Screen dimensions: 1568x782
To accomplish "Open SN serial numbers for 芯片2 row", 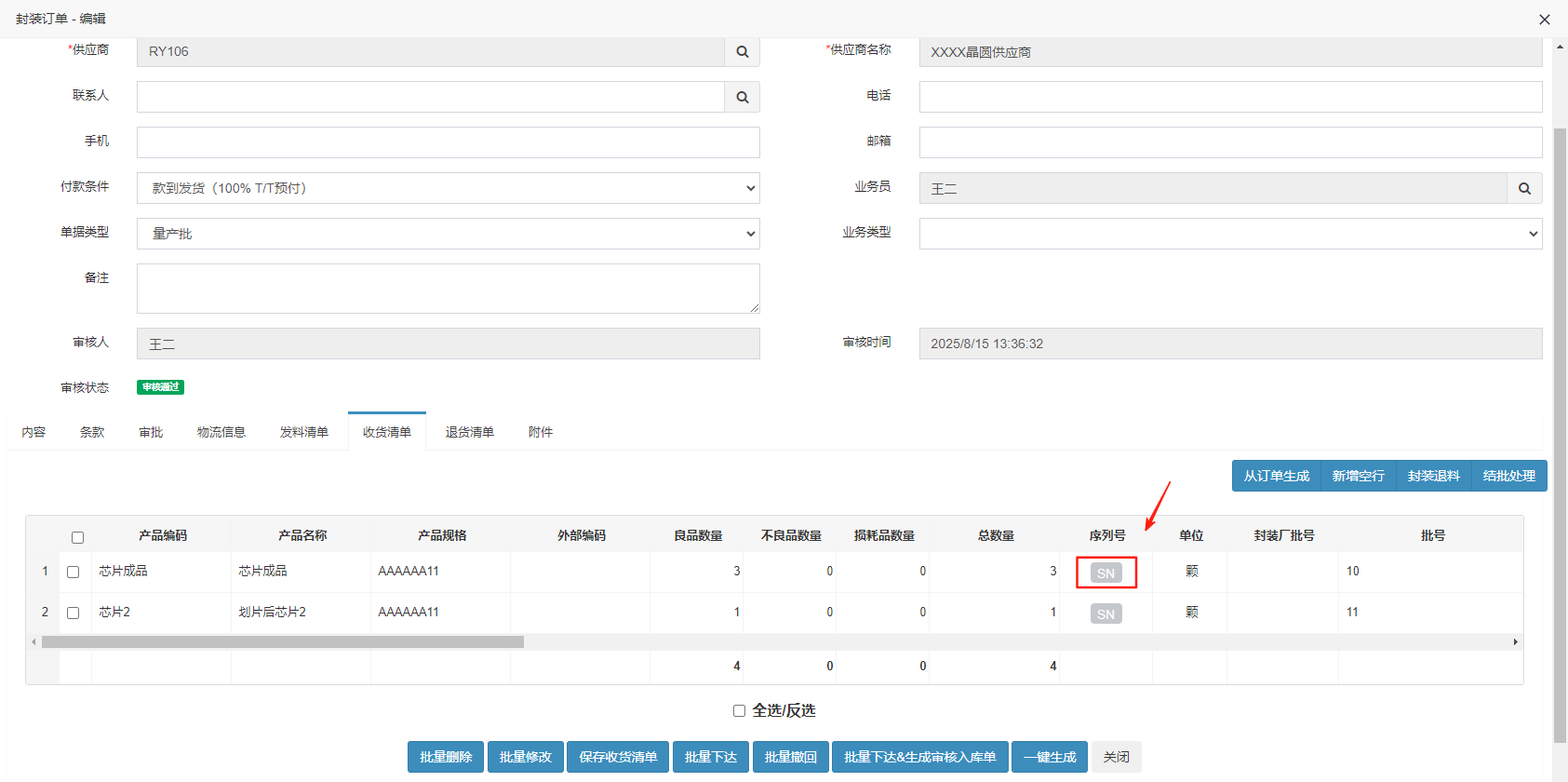I will pyautogui.click(x=1106, y=613).
